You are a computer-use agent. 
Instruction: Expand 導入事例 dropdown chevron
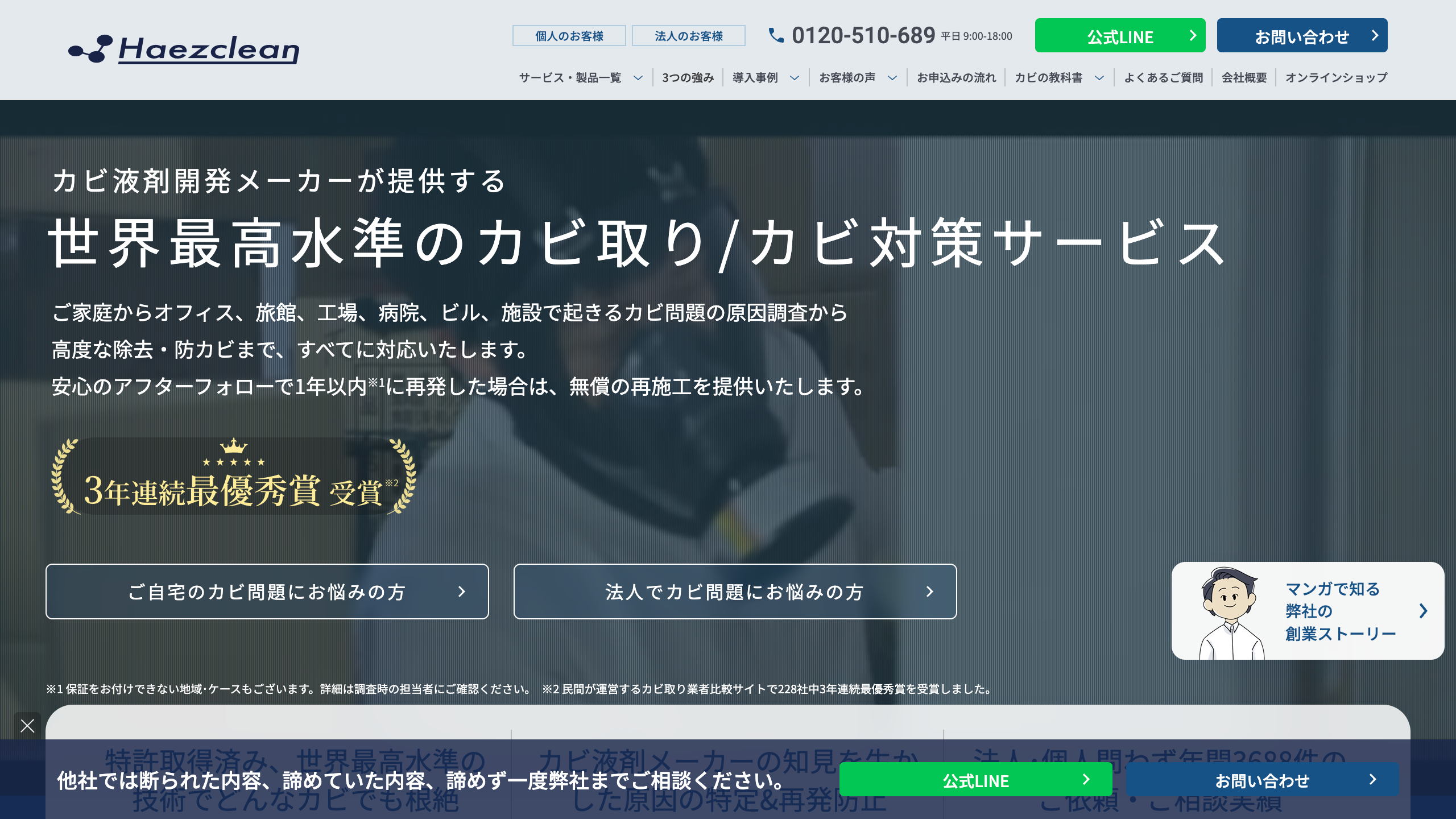(x=795, y=78)
